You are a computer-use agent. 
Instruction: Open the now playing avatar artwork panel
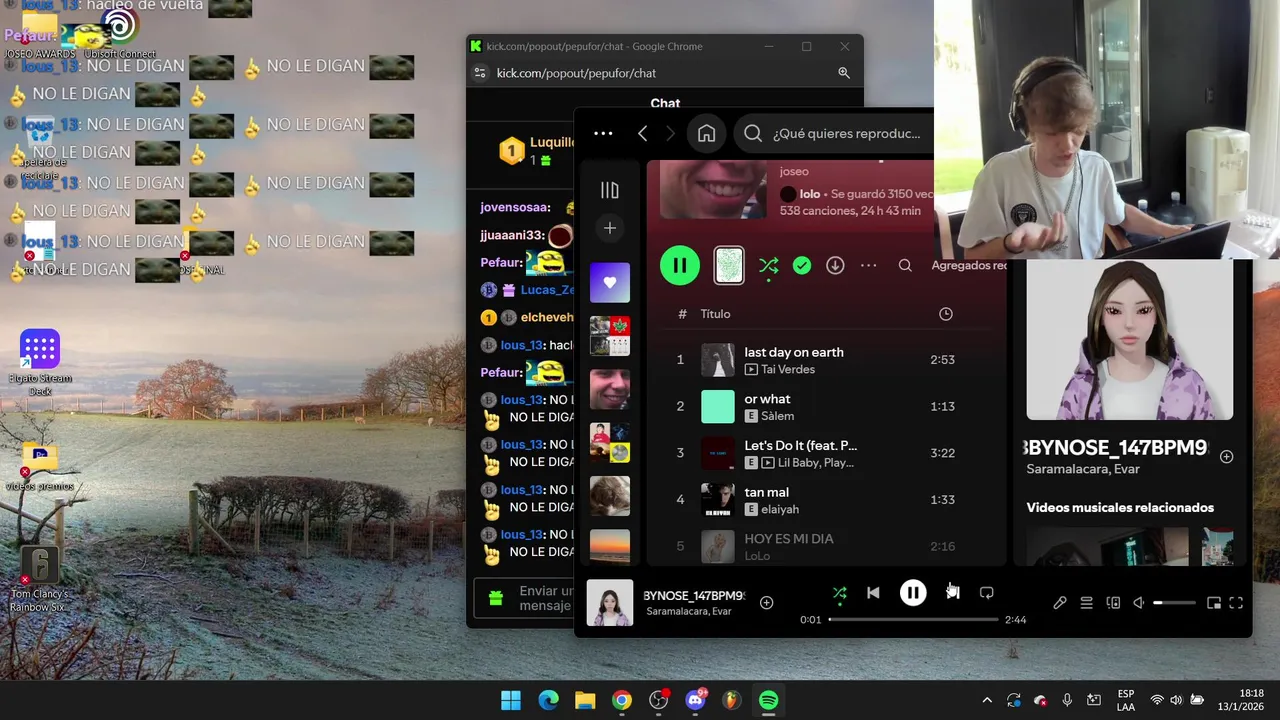(1129, 340)
